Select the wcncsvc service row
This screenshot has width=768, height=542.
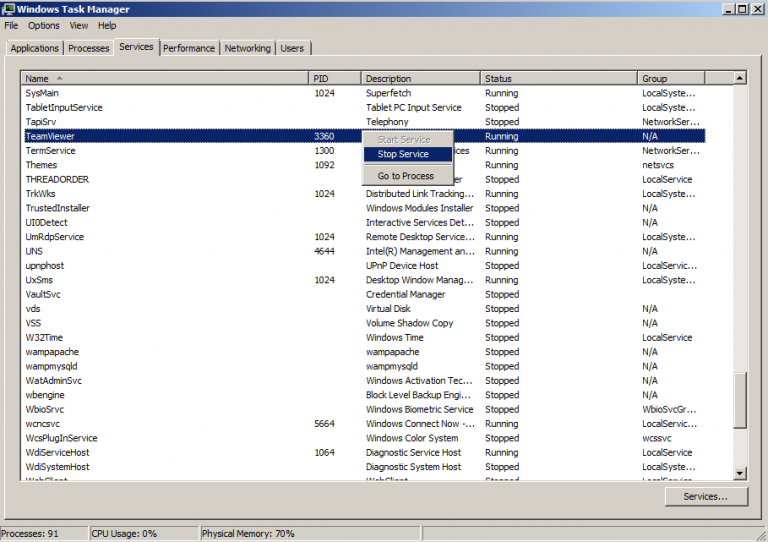coord(365,424)
